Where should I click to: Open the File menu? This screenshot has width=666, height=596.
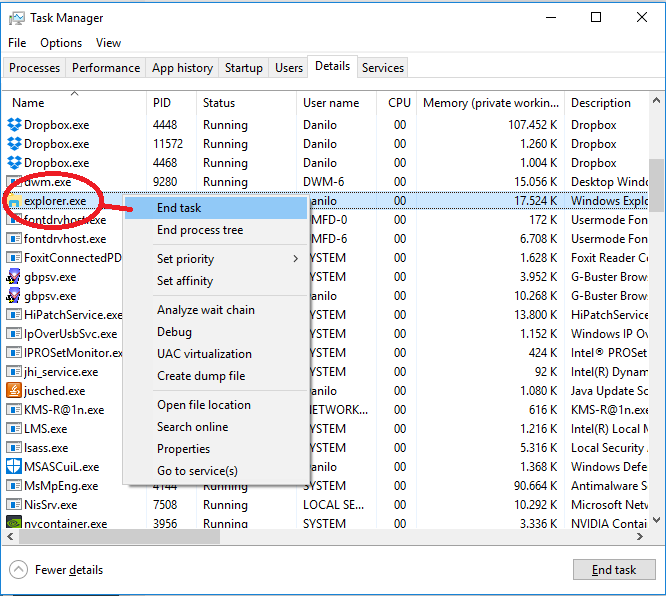tap(17, 43)
